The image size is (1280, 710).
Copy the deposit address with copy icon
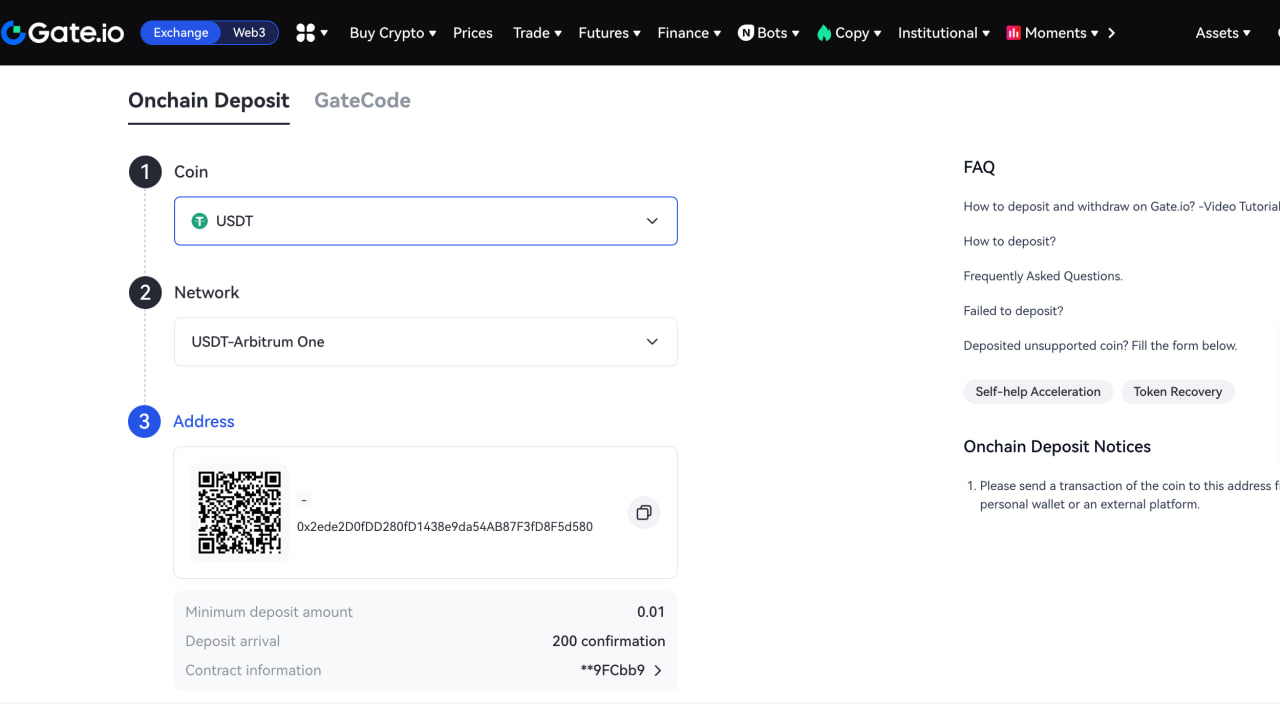click(644, 513)
